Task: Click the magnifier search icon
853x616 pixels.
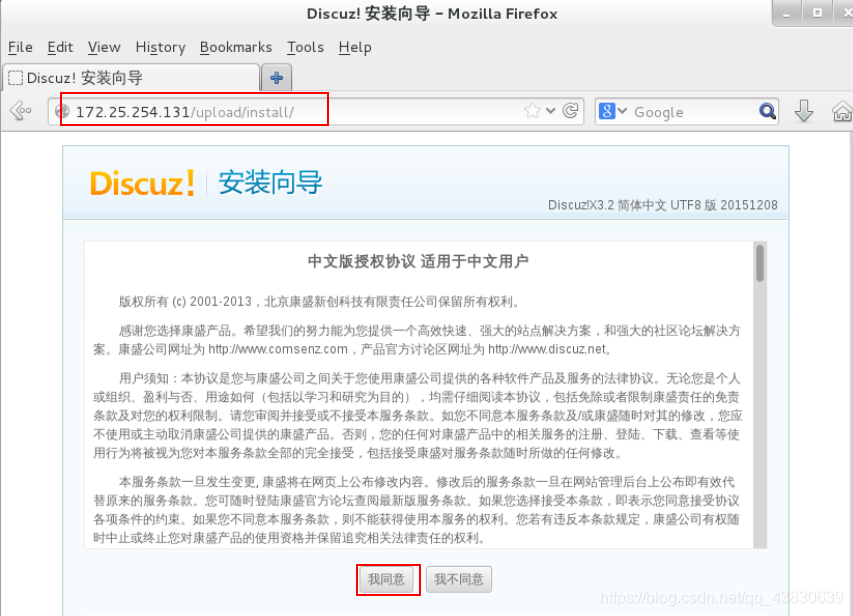Action: pos(767,112)
